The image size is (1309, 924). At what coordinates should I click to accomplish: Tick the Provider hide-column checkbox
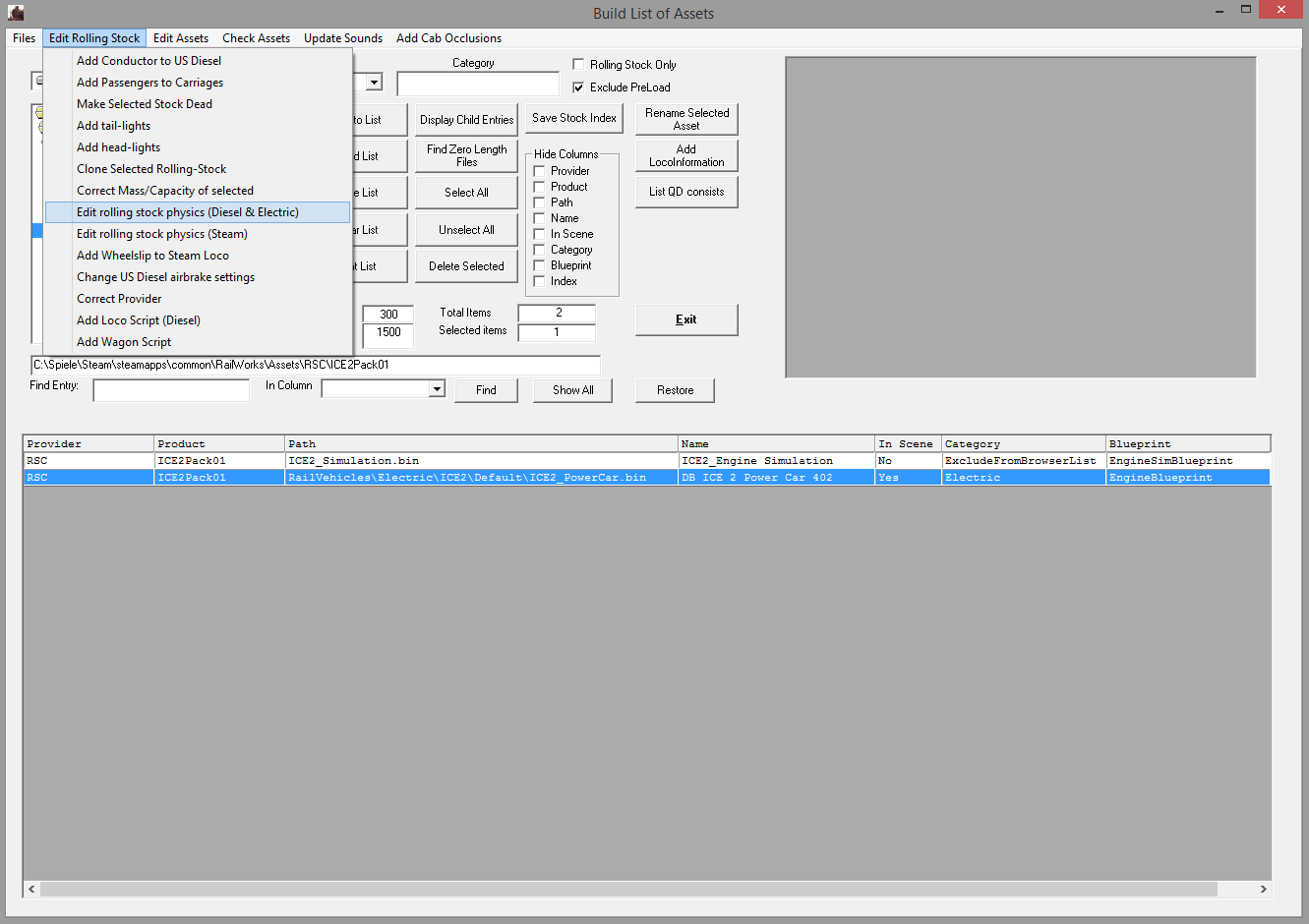click(539, 171)
